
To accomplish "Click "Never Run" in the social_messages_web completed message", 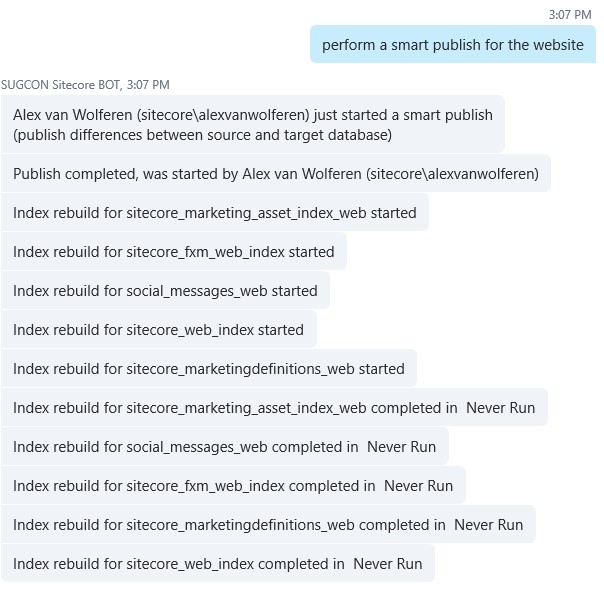I will pyautogui.click(x=401, y=447).
